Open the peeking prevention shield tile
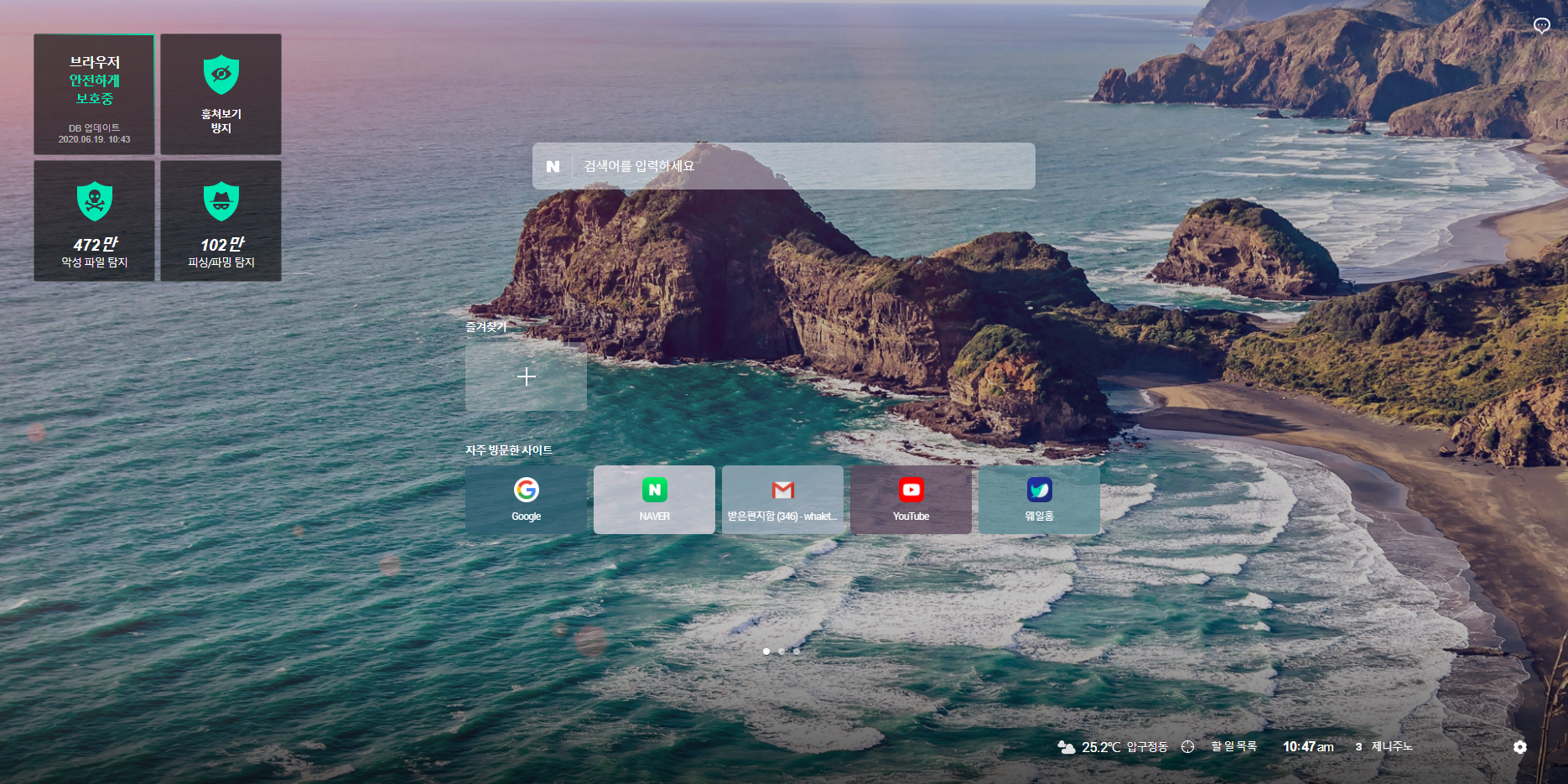The height and width of the screenshot is (784, 1568). pyautogui.click(x=221, y=94)
